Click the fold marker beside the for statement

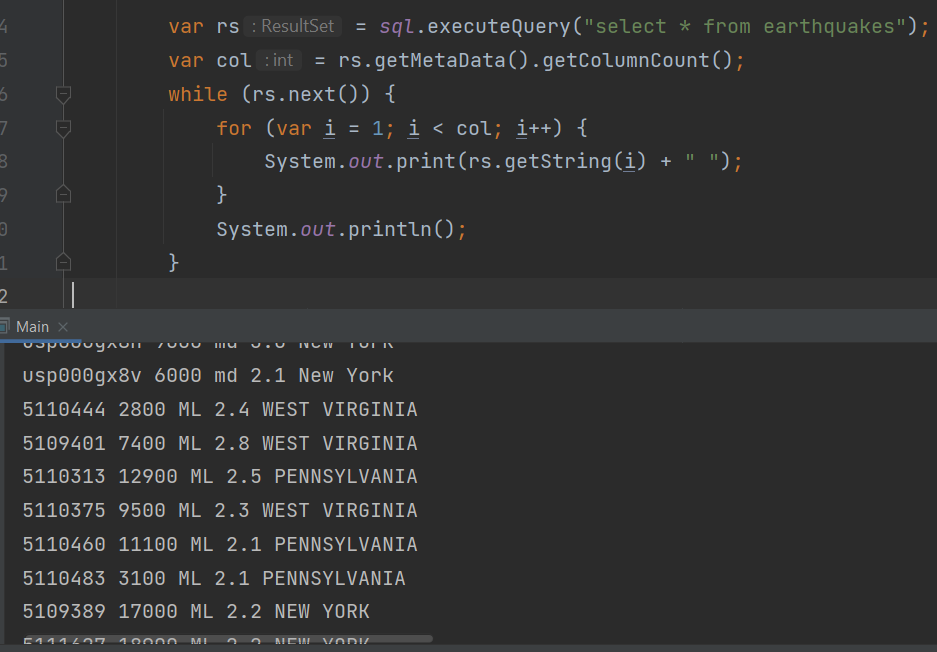tap(63, 127)
